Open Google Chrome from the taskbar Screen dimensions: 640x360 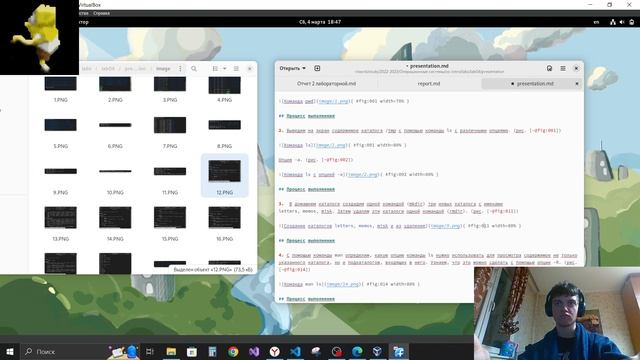click(233, 351)
